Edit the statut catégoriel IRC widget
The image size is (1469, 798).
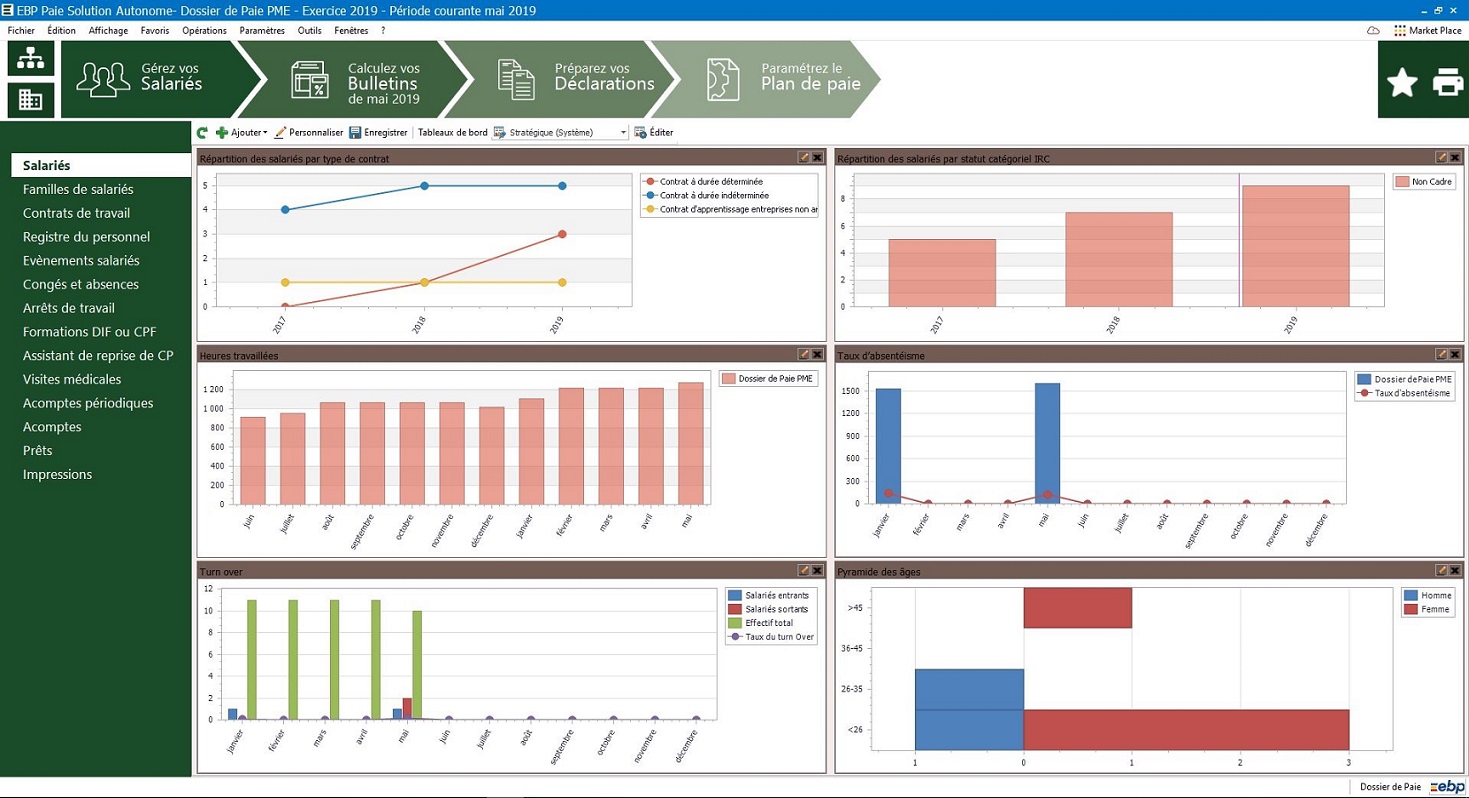[1441, 157]
